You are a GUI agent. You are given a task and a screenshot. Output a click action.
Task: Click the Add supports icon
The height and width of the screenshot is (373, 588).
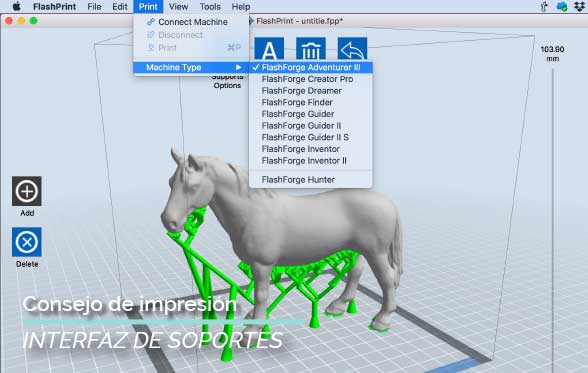tap(27, 191)
